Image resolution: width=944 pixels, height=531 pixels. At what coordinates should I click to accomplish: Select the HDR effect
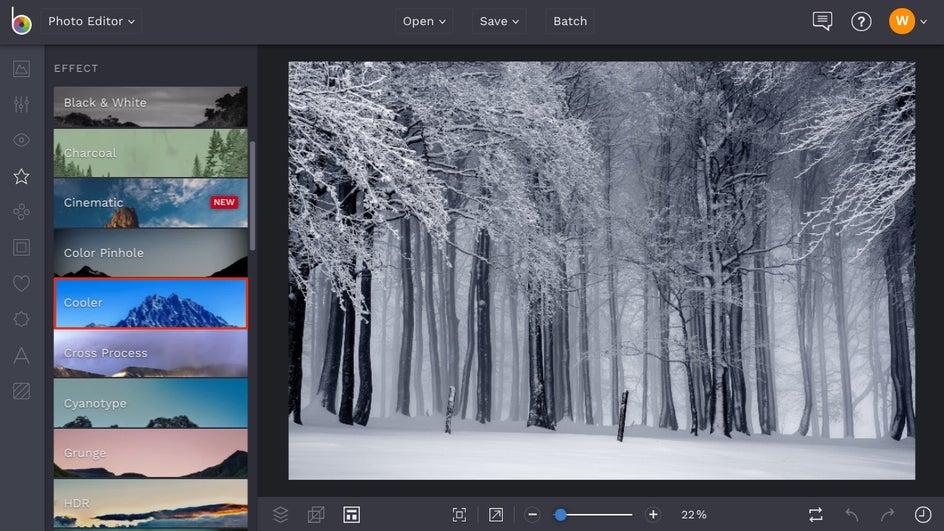click(151, 504)
